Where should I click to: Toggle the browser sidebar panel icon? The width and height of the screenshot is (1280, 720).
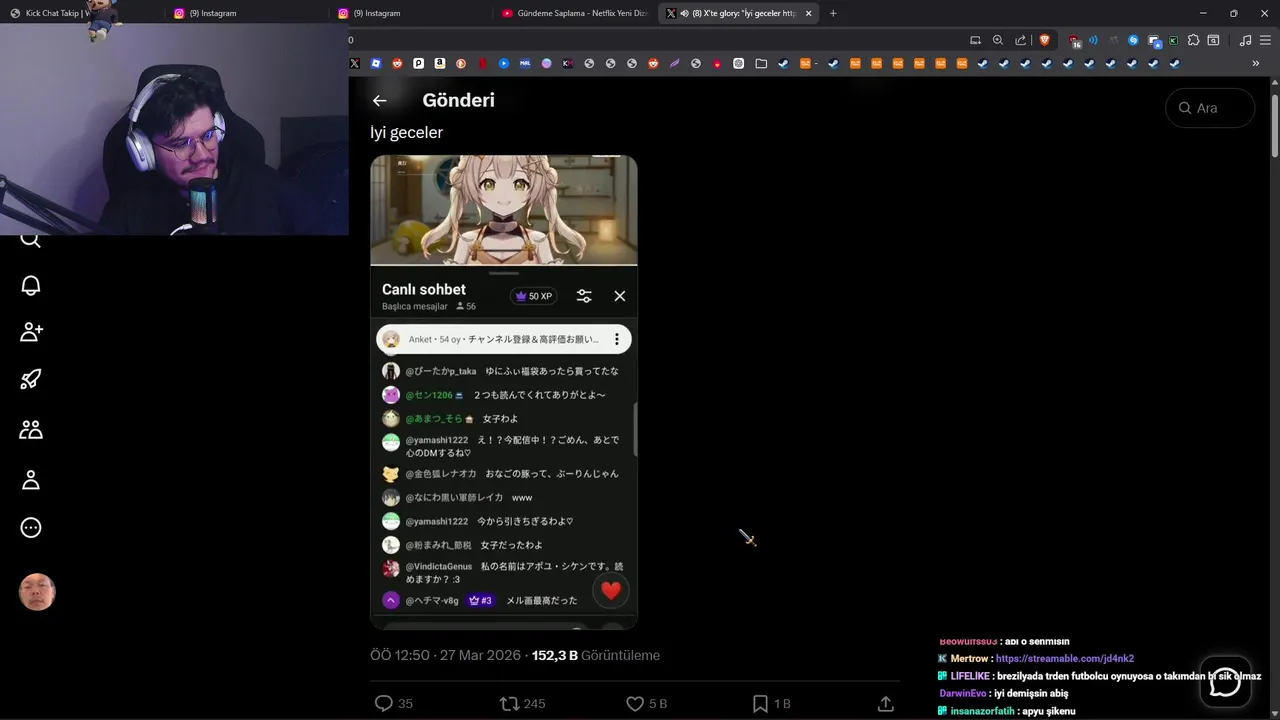tap(1213, 40)
